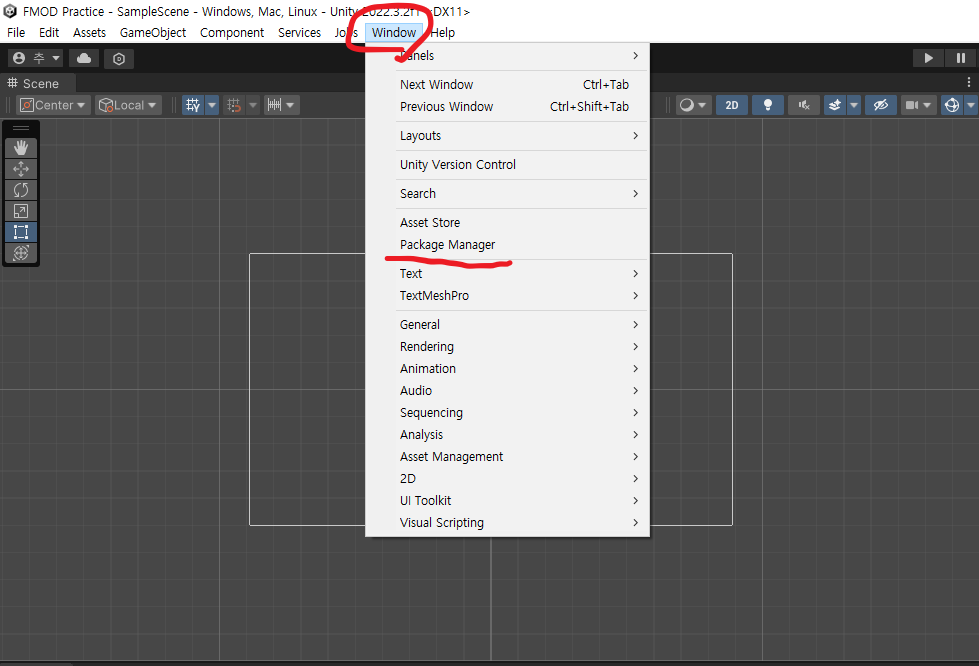The height and width of the screenshot is (666, 979).
Task: Open the Local handle rotation dropdown
Action: 129,105
